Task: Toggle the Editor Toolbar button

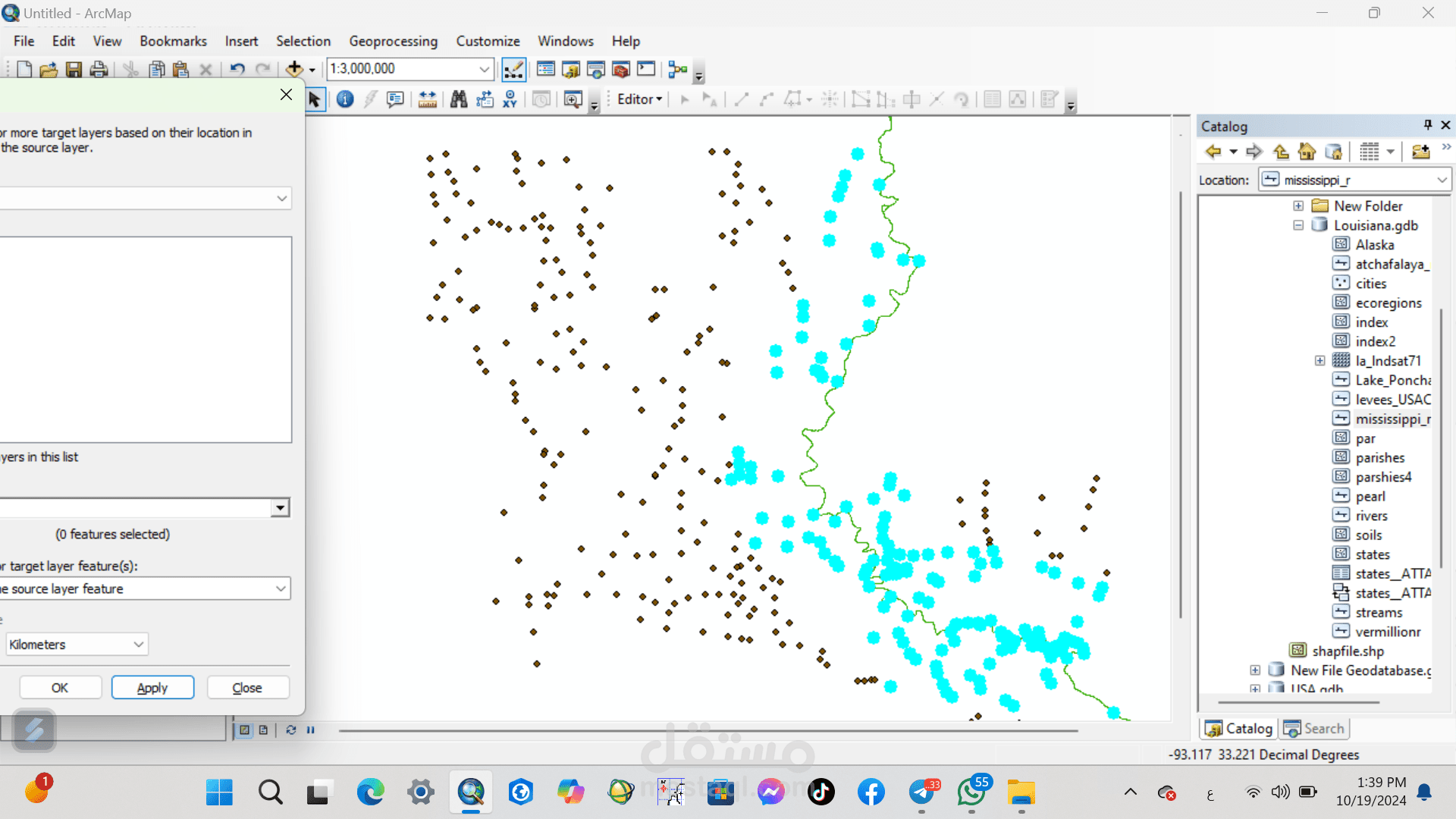Action: pos(513,70)
